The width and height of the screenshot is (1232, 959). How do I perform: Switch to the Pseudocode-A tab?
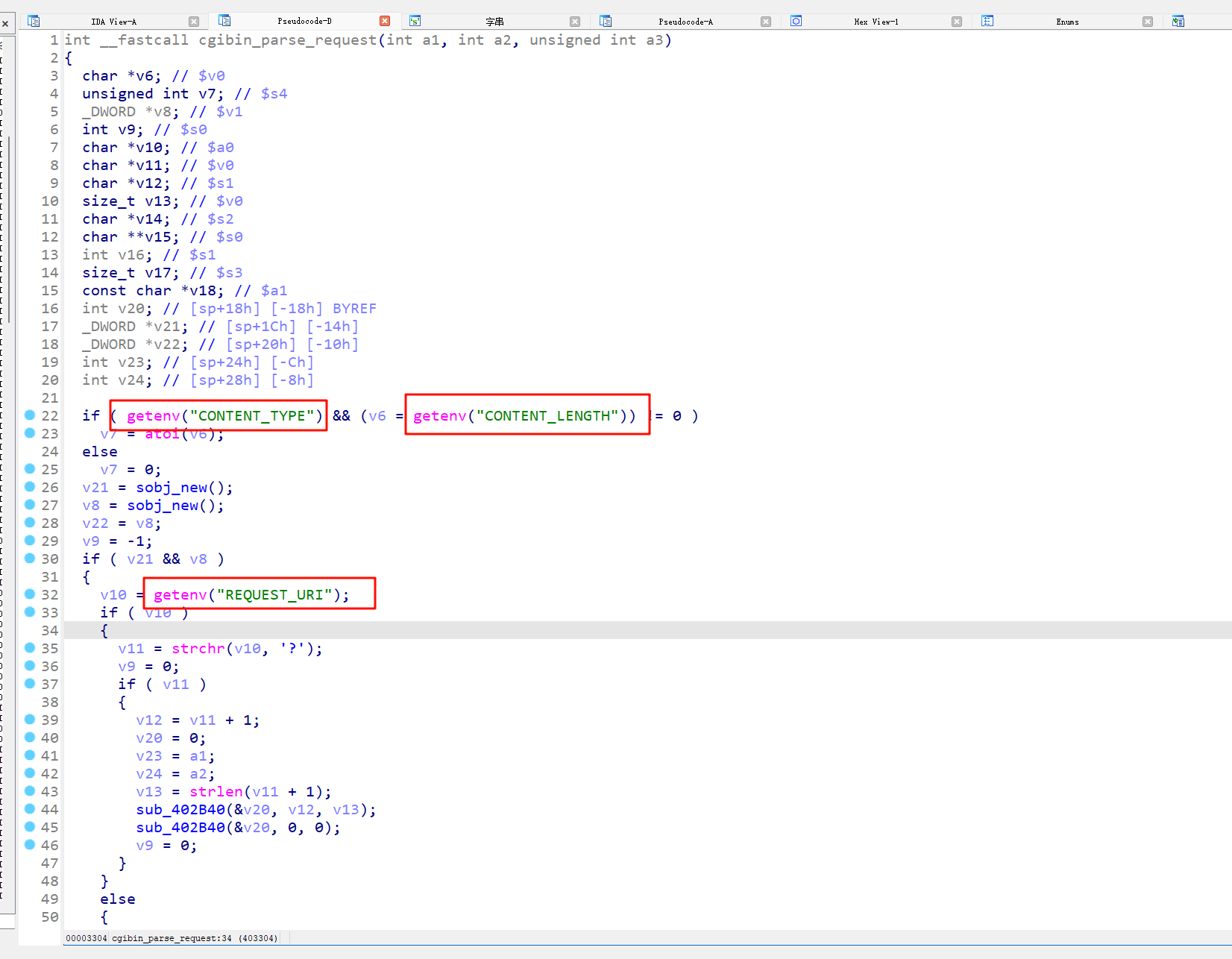pos(685,22)
